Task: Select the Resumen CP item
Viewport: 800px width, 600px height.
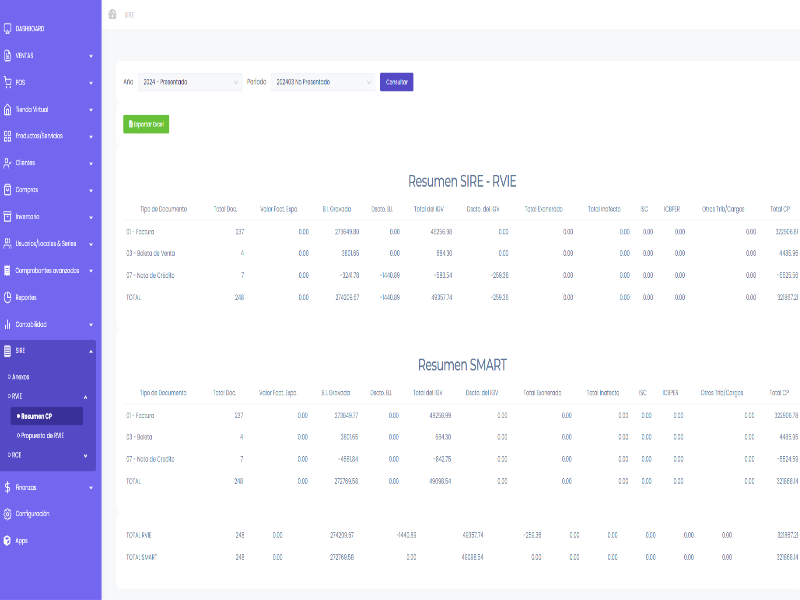Action: 46,416
